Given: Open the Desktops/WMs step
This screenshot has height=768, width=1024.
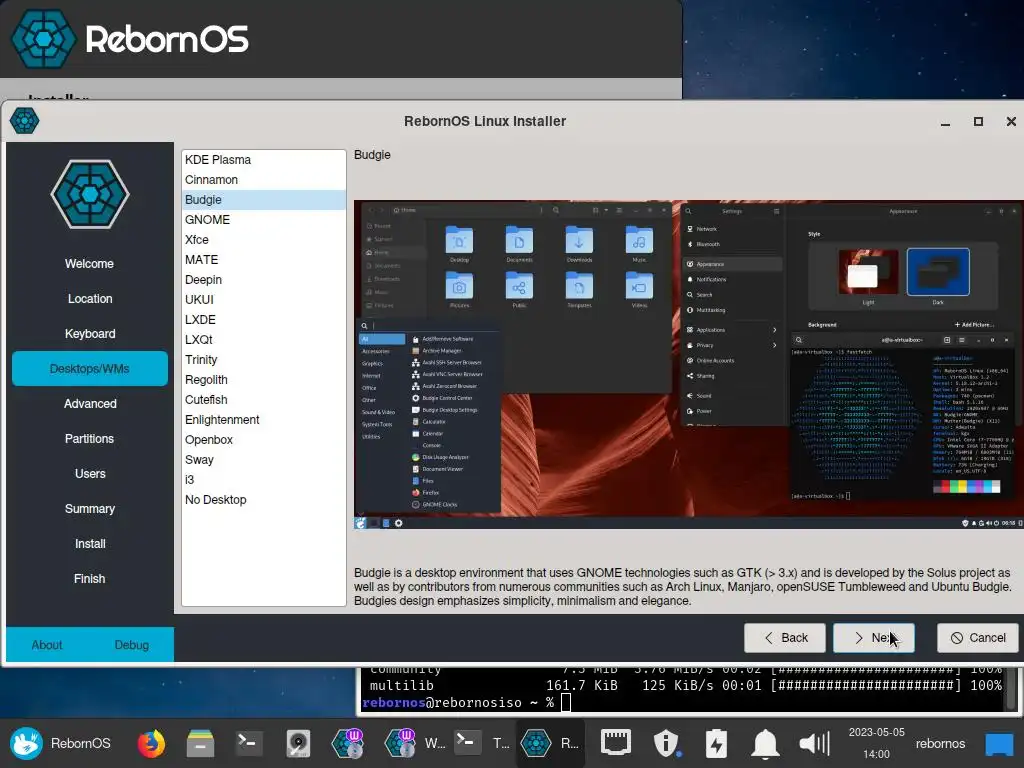Looking at the screenshot, I should coord(89,369).
